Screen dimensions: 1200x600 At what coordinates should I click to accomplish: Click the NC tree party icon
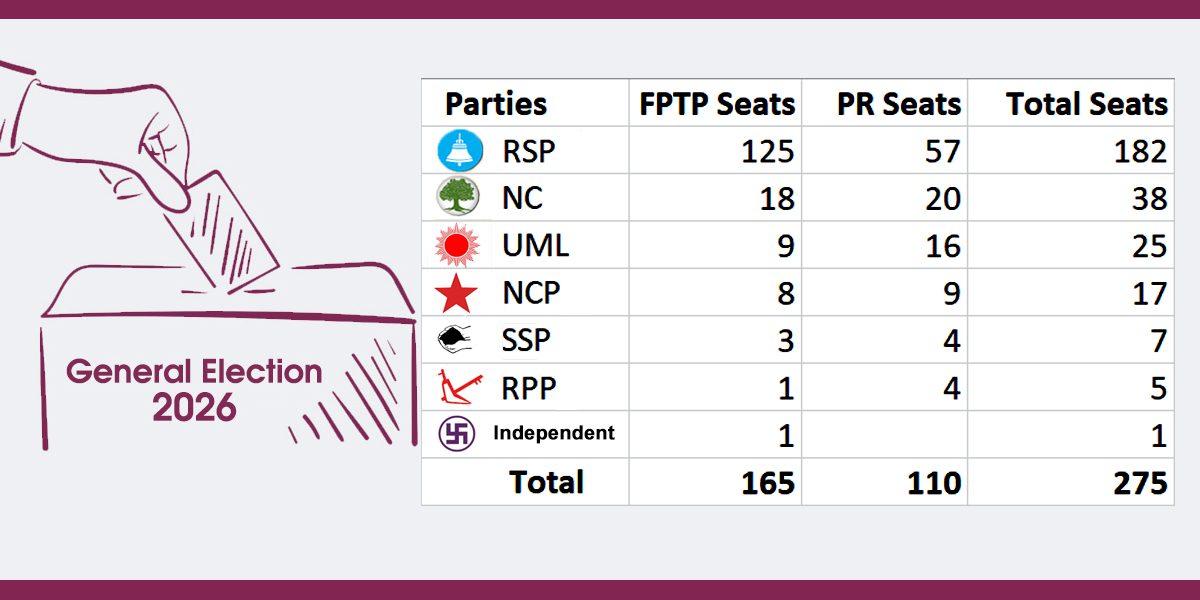pyautogui.click(x=458, y=197)
